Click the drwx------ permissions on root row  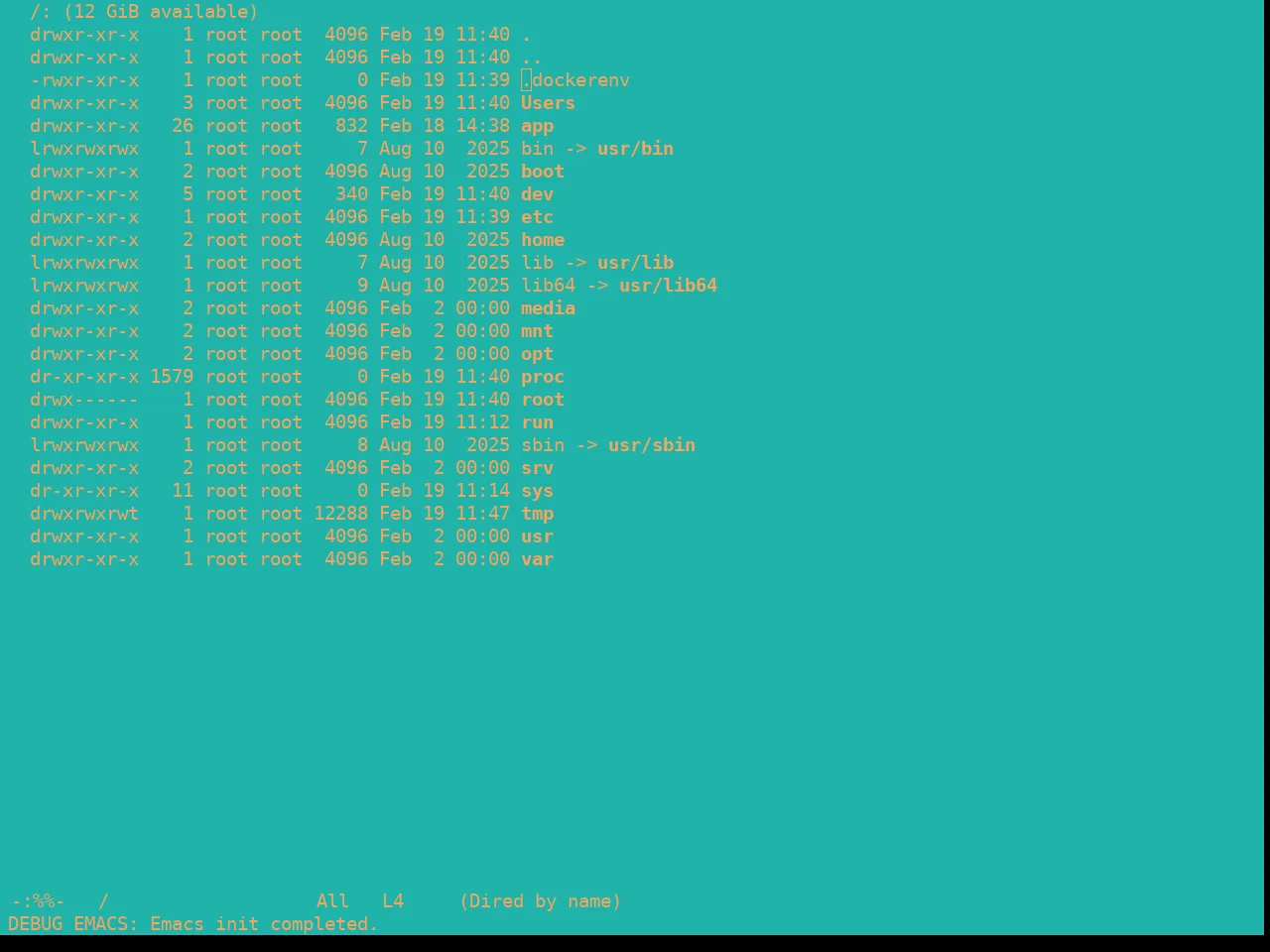tap(84, 400)
